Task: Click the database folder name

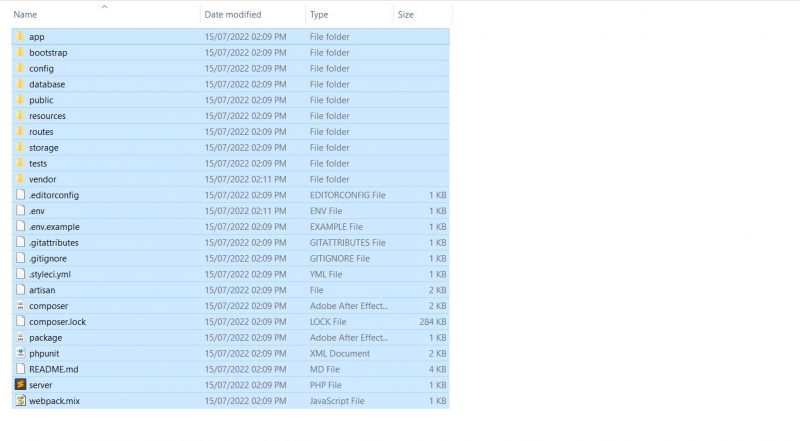Action: point(47,84)
